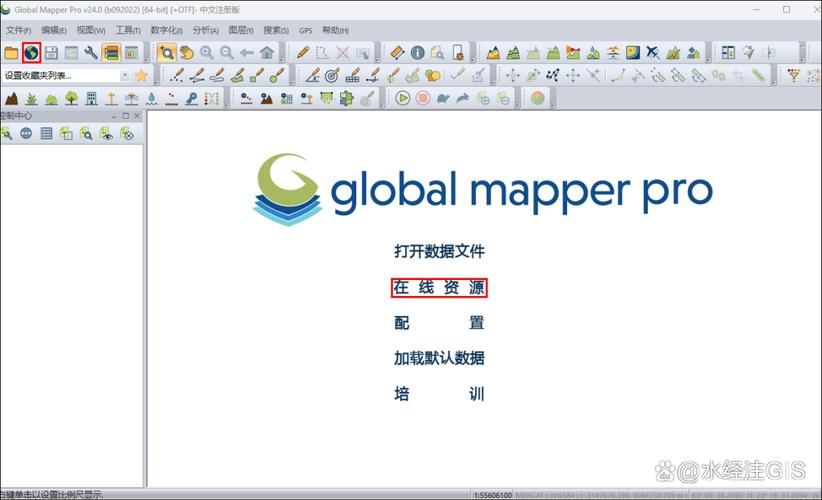This screenshot has width=822, height=500.
Task: Float the control center panel with square button
Action: 125,116
